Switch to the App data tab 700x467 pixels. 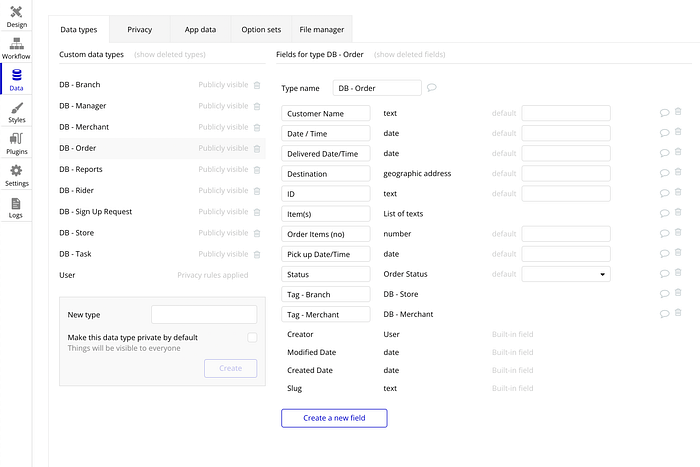[200, 29]
